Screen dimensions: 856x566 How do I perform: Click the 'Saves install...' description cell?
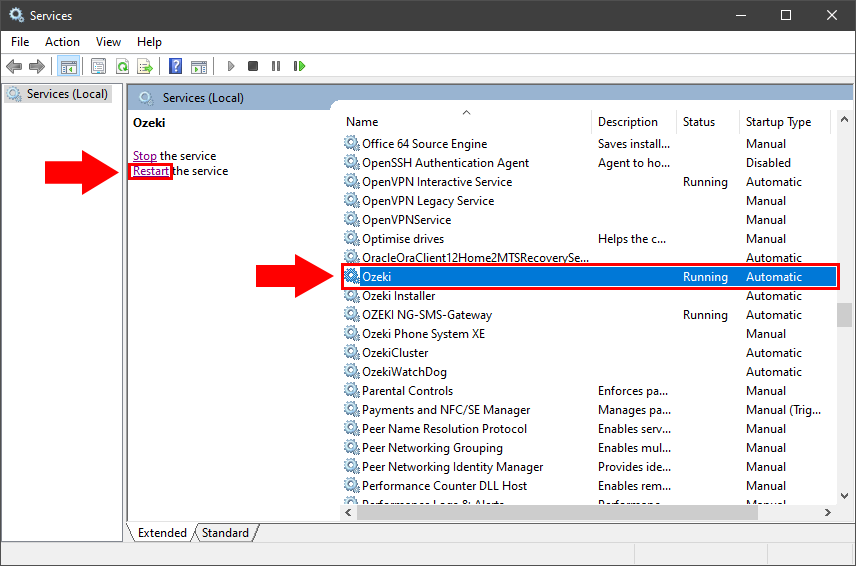(634, 144)
